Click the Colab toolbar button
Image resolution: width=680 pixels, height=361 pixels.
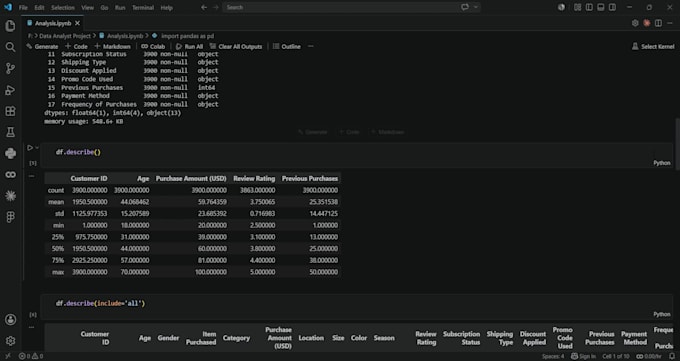pyautogui.click(x=153, y=46)
